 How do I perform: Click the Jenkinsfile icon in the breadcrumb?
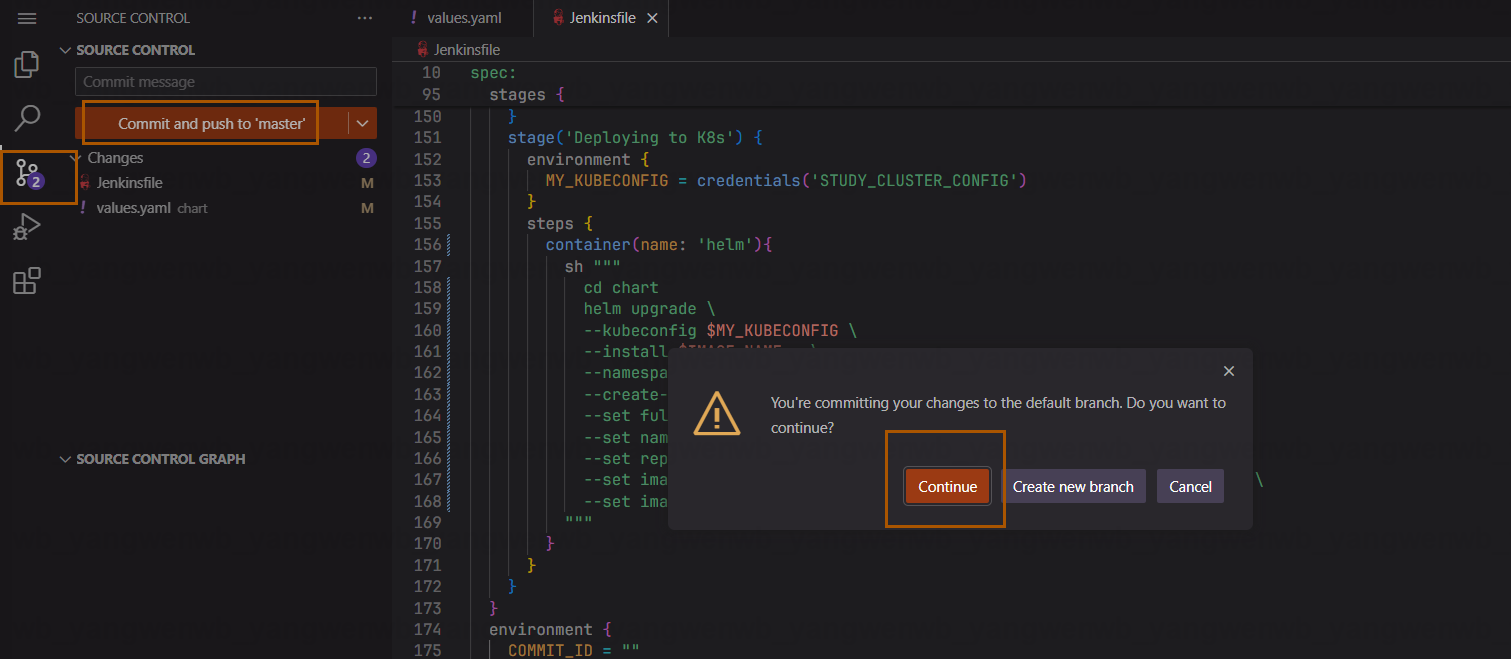[423, 49]
